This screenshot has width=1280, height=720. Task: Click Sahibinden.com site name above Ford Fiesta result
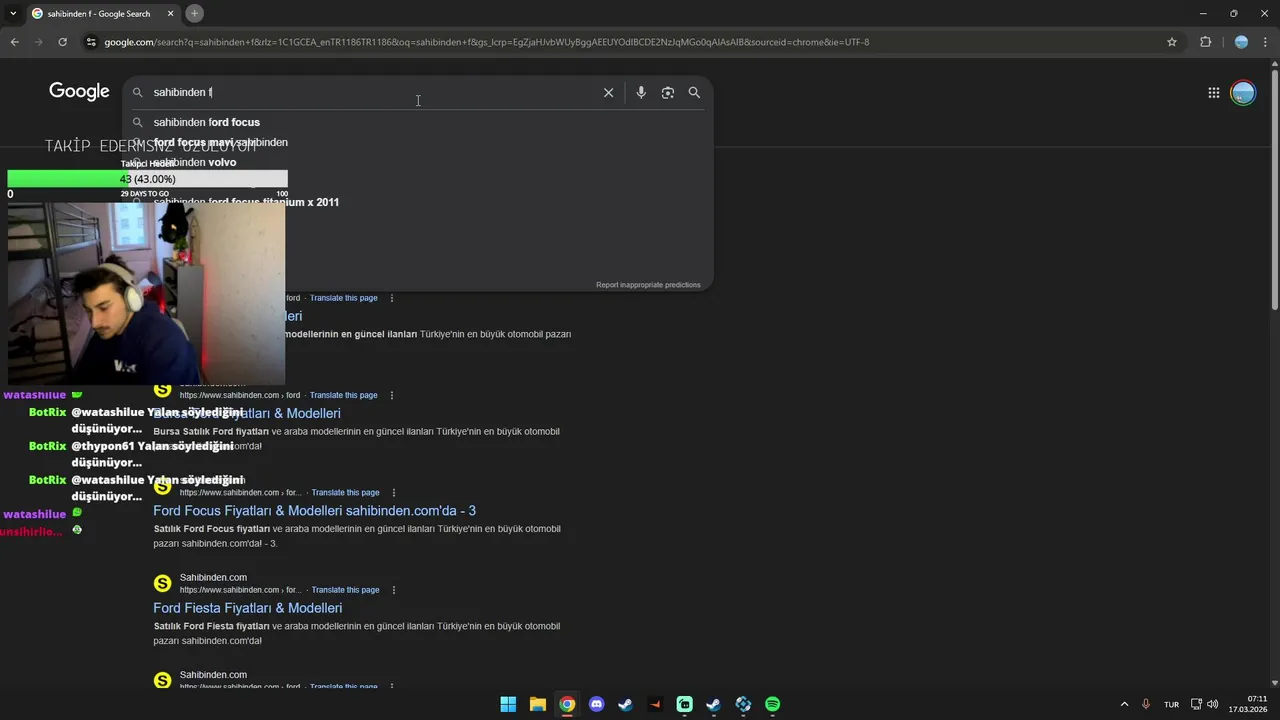coord(213,577)
